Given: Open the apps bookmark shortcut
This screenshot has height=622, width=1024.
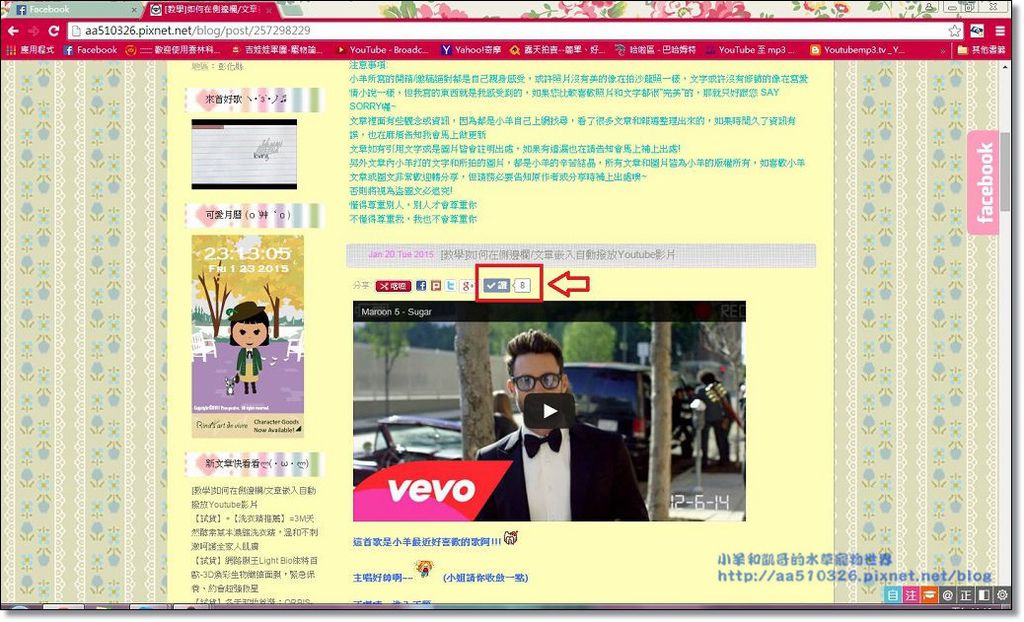Looking at the screenshot, I should pyautogui.click(x=30, y=50).
